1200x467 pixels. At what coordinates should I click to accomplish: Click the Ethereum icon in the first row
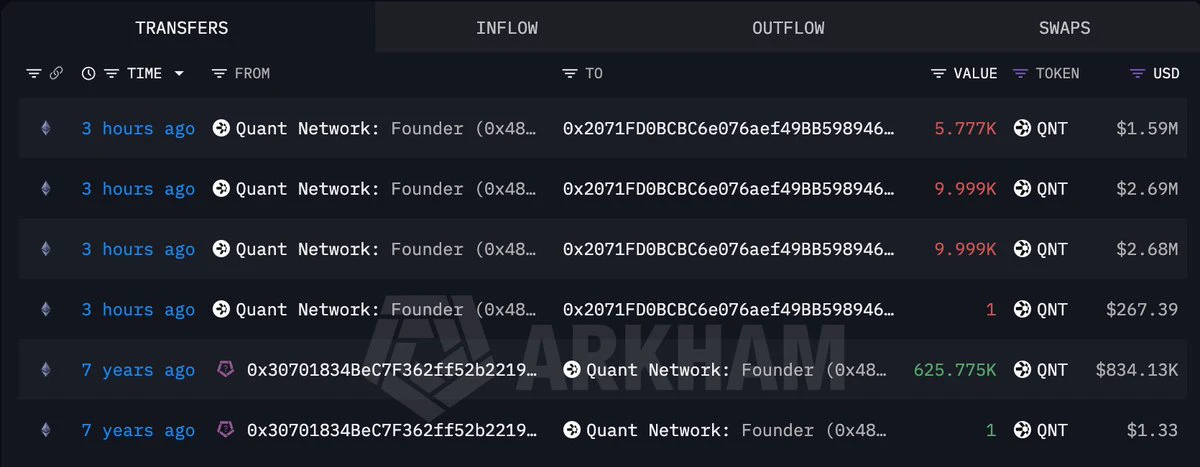(x=45, y=128)
